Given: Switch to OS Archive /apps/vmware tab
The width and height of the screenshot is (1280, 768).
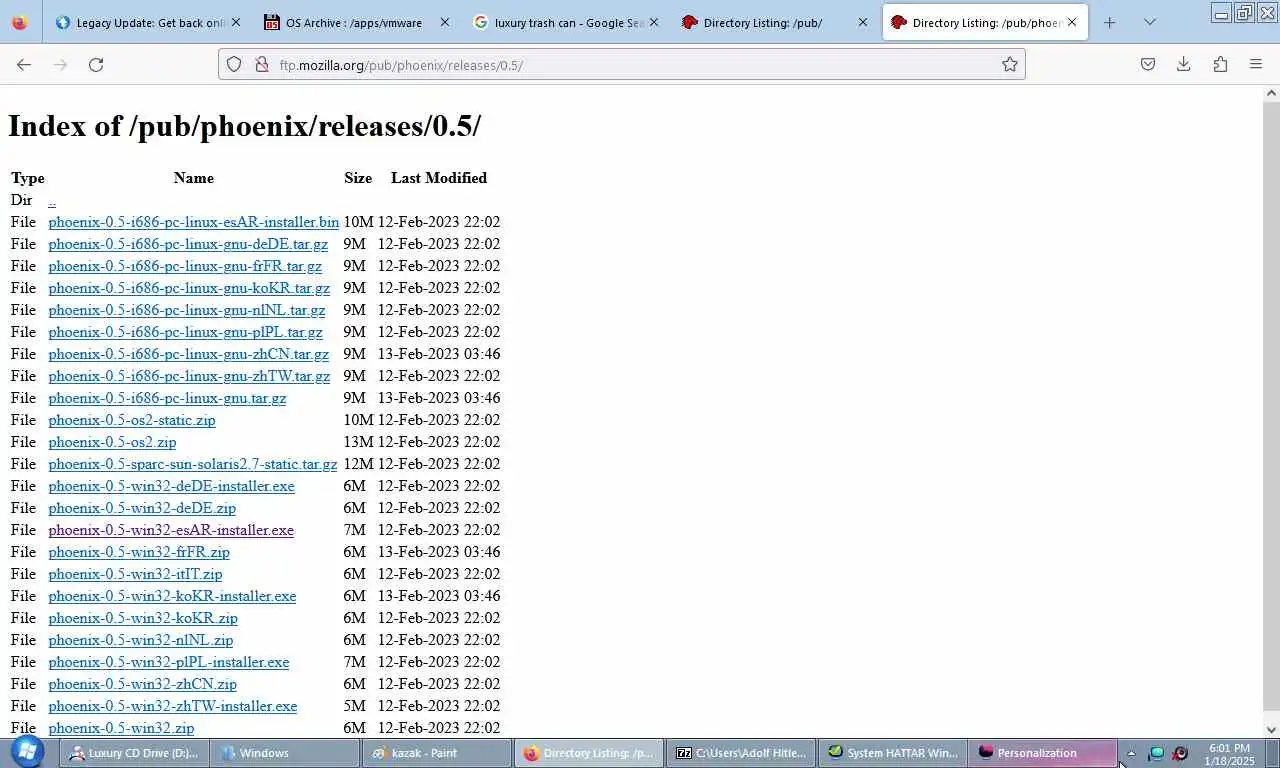Looking at the screenshot, I should click(356, 22).
